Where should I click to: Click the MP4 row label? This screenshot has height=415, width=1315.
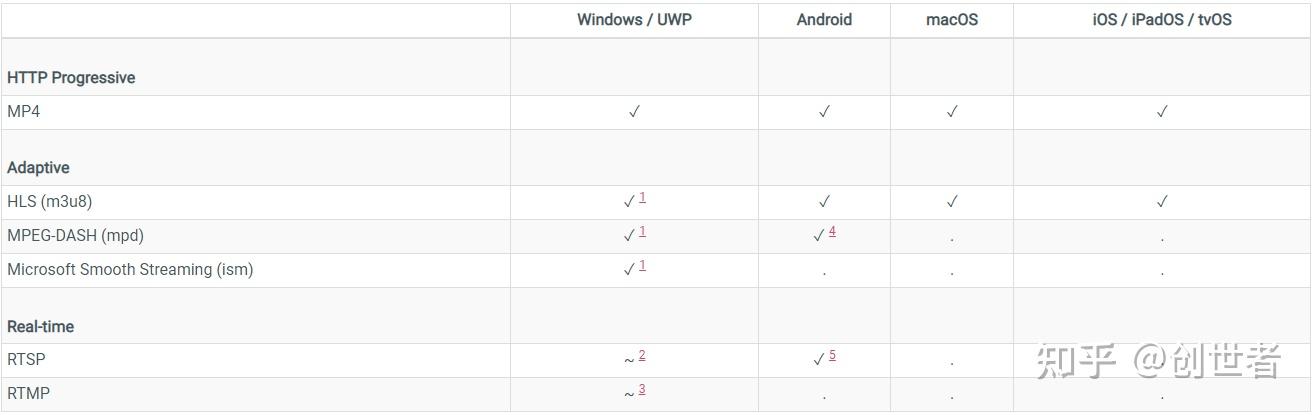pos(24,112)
